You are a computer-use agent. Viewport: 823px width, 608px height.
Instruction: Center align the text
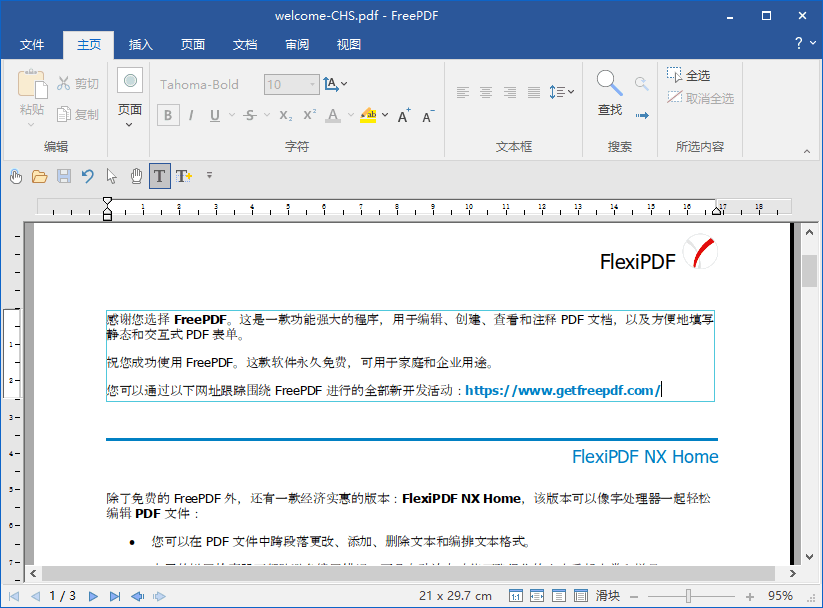point(486,92)
